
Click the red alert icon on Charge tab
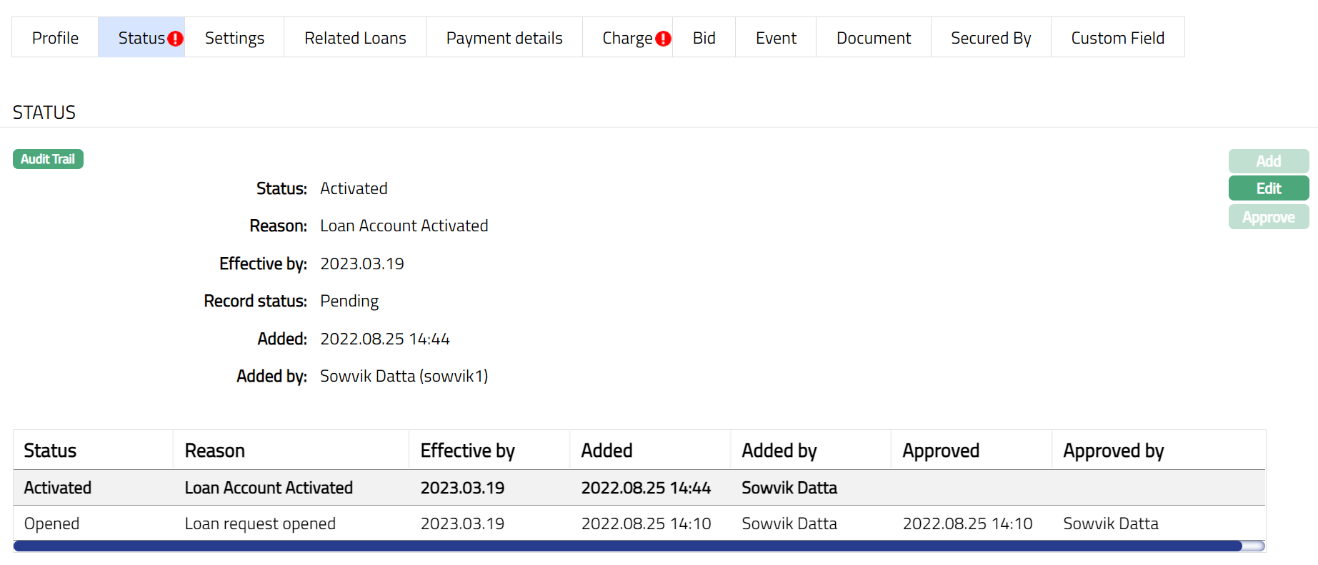[x=663, y=39]
